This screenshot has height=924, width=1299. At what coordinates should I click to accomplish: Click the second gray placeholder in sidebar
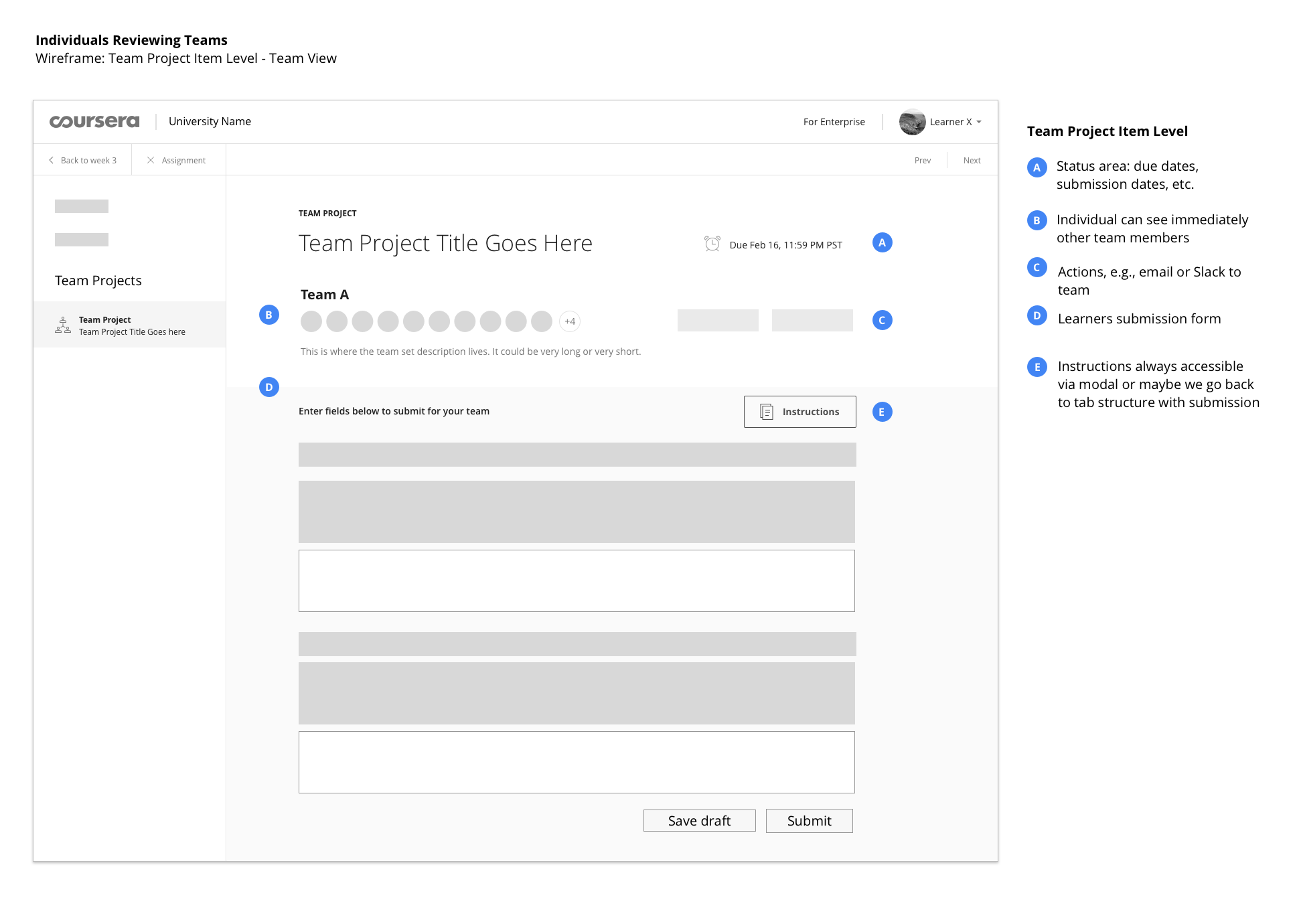(x=81, y=240)
